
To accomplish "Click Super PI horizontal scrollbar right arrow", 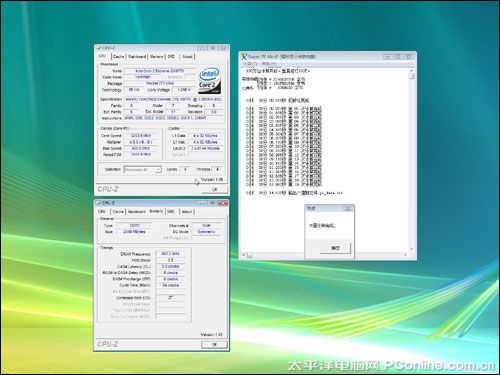I will tap(405, 255).
